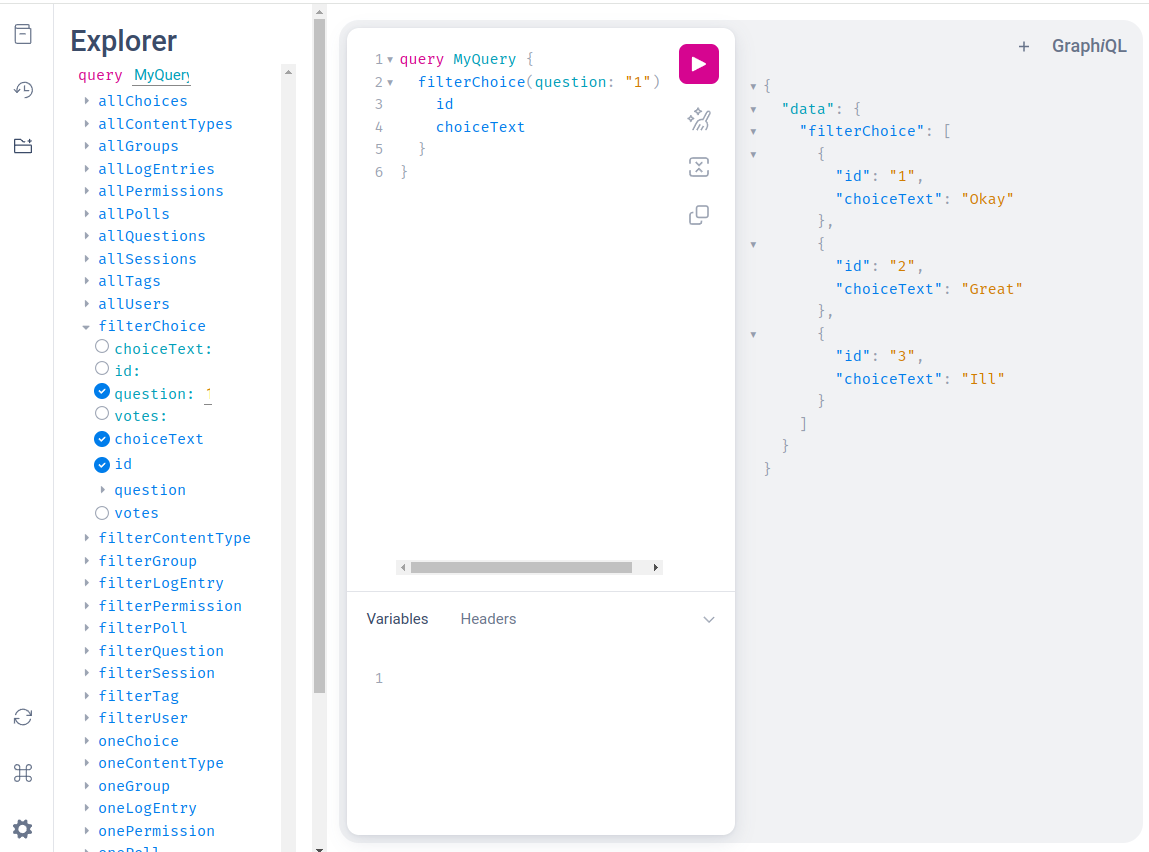The image size is (1149, 852).
Task: Fold line 2 filterChoice in the editor
Action: (x=390, y=82)
